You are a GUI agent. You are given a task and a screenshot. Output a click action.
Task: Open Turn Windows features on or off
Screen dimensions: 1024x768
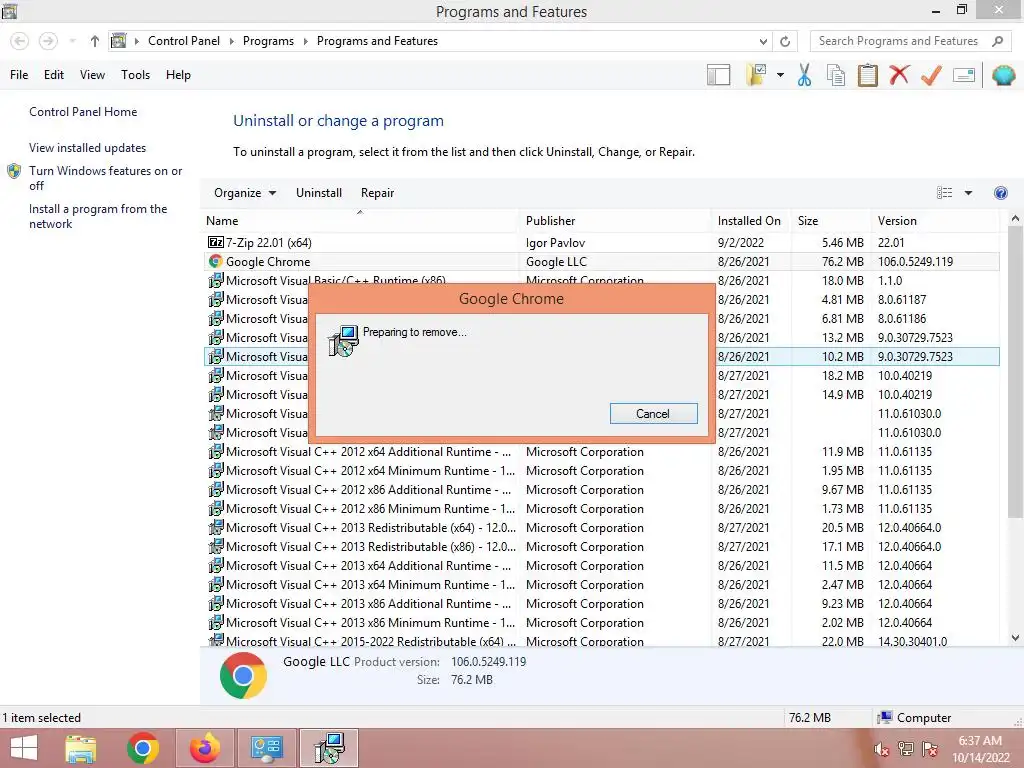click(105, 178)
